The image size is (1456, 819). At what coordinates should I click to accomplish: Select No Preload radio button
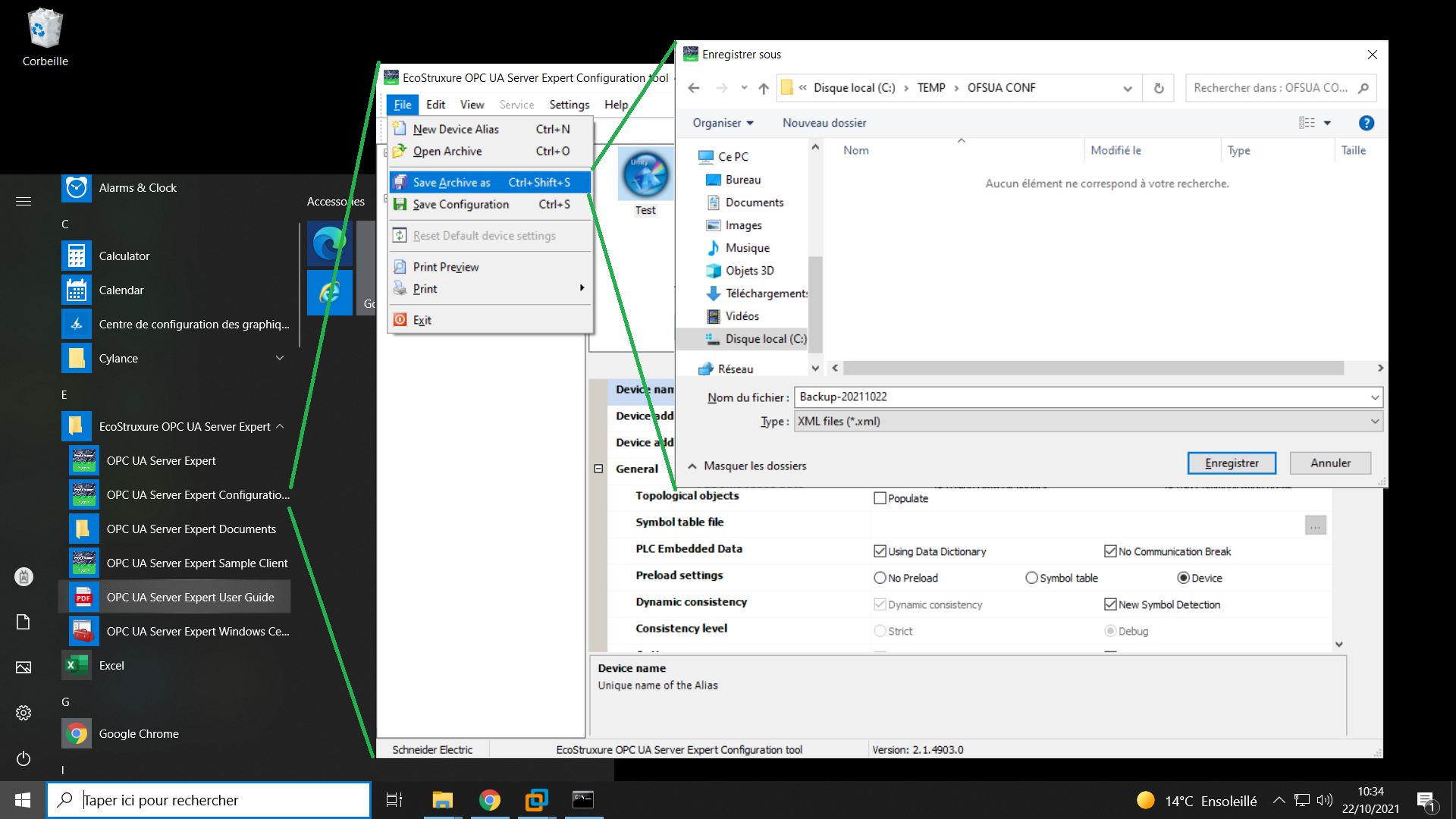click(x=880, y=578)
